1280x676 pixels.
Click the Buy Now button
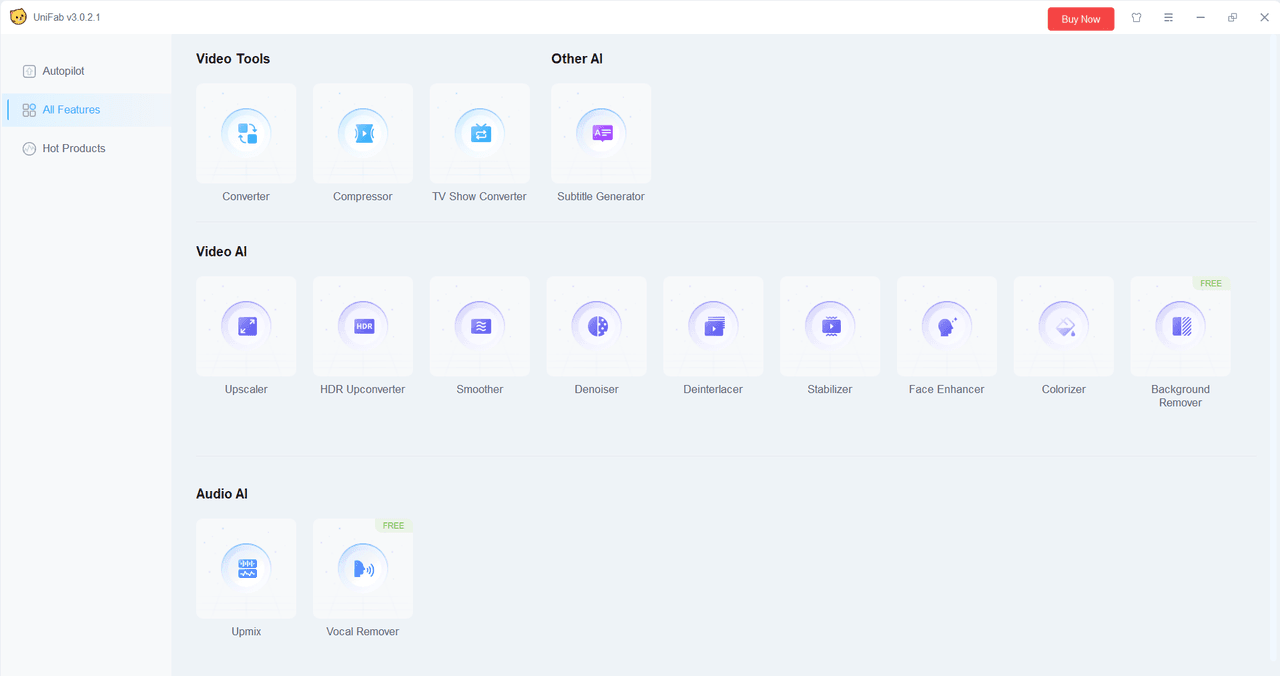click(x=1081, y=19)
